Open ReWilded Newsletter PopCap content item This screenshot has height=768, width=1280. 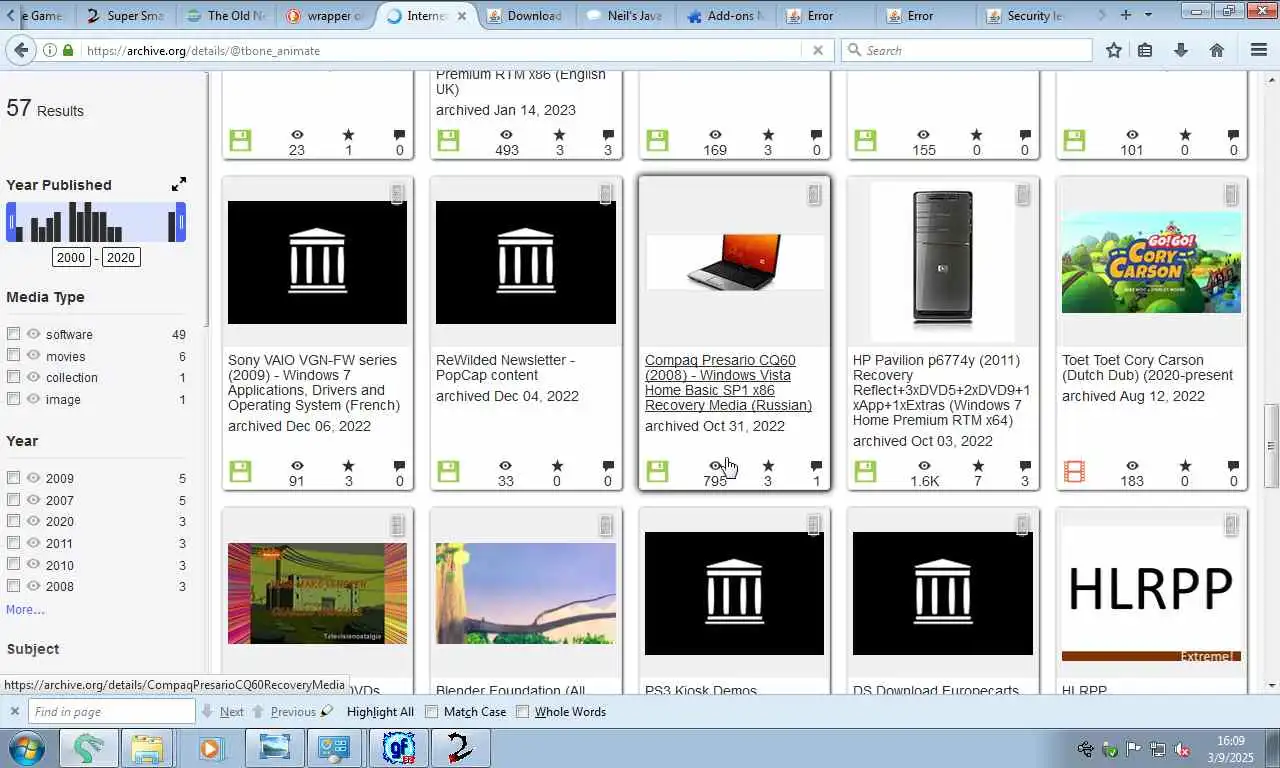(505, 367)
